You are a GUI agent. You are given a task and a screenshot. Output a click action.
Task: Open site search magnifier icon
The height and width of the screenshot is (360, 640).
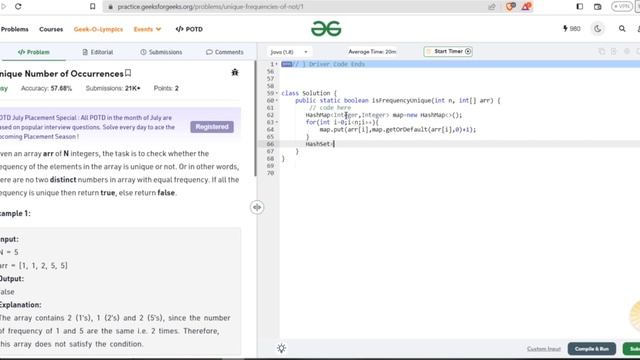pyautogui.click(x=622, y=29)
